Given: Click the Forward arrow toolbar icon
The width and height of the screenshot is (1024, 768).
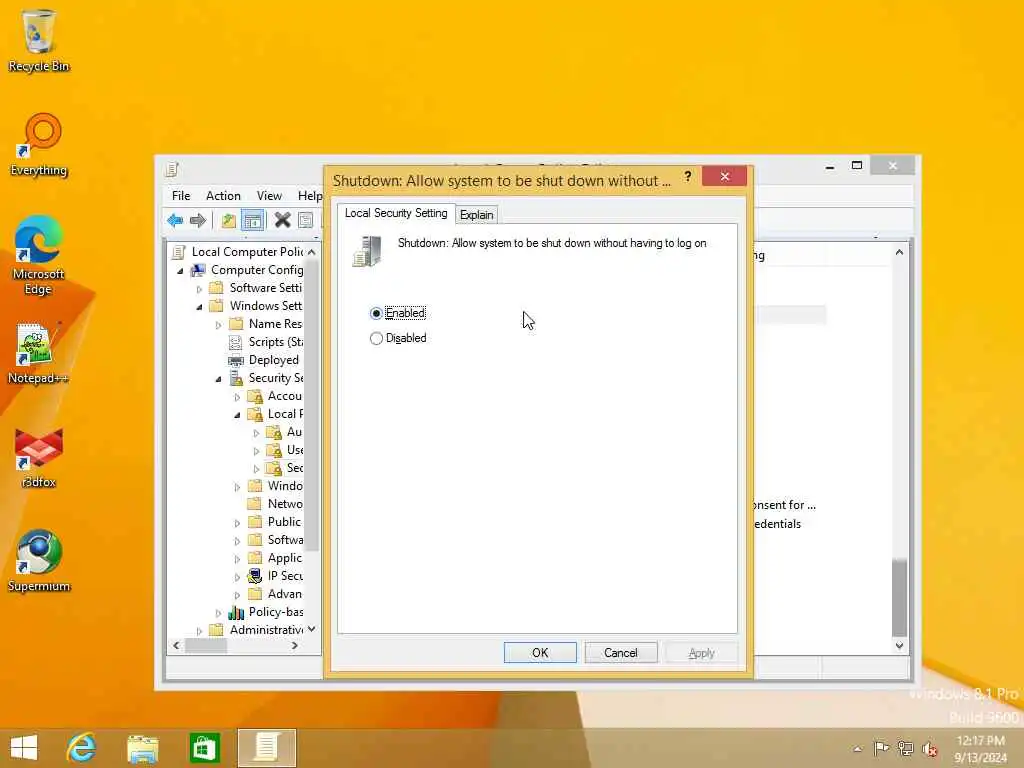Looking at the screenshot, I should pos(197,221).
